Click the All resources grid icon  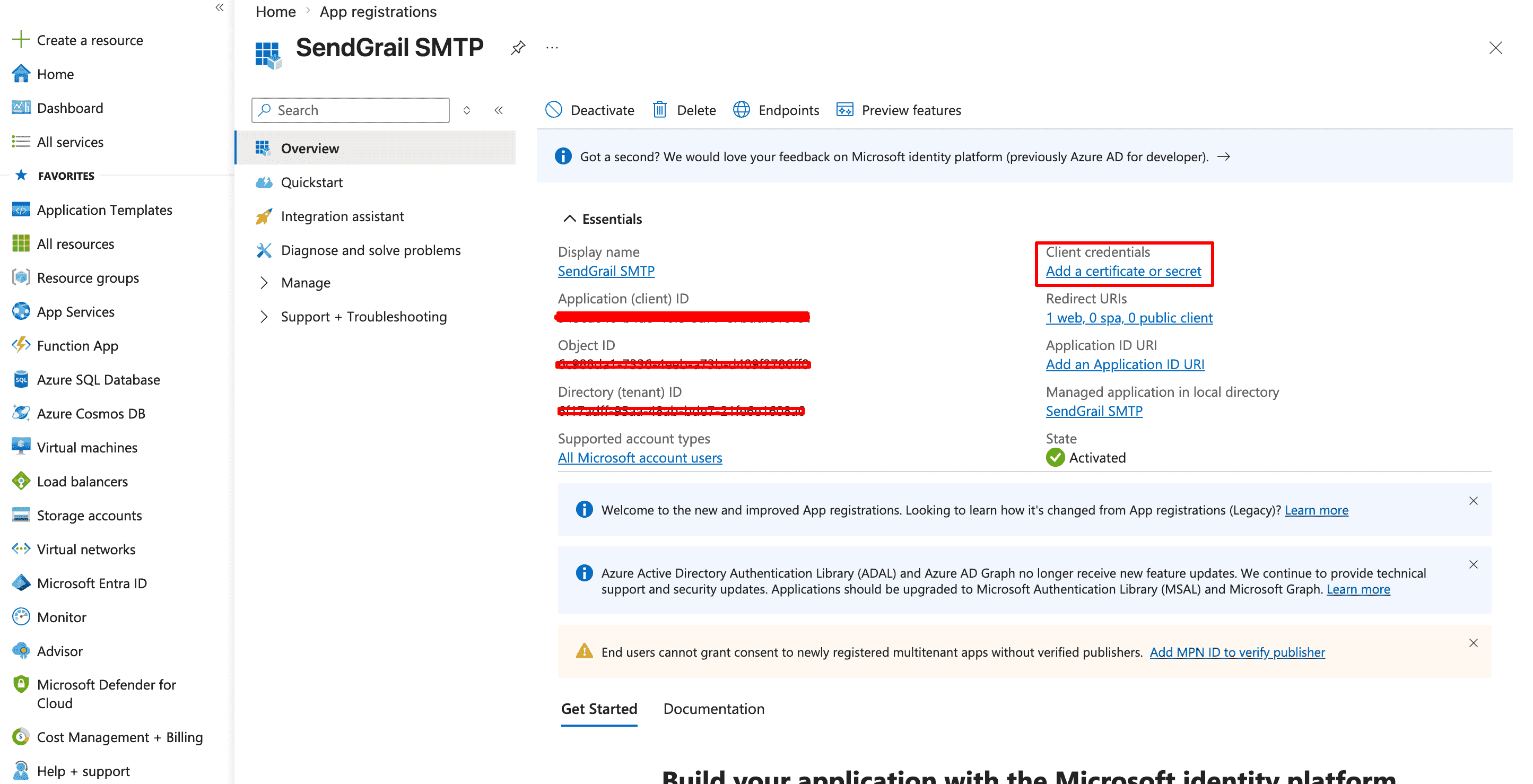point(21,243)
